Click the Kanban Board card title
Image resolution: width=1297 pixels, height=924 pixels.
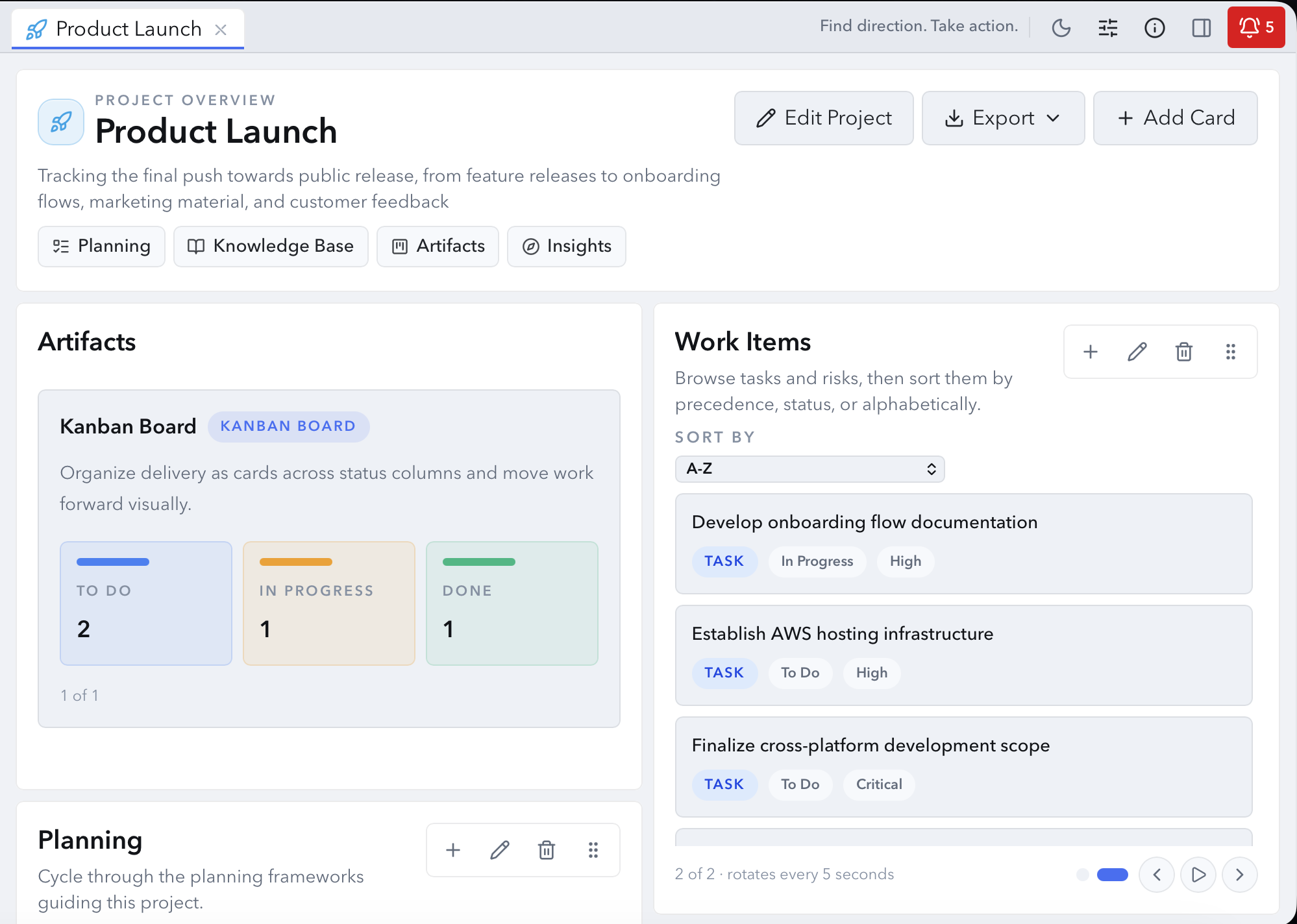coord(128,426)
